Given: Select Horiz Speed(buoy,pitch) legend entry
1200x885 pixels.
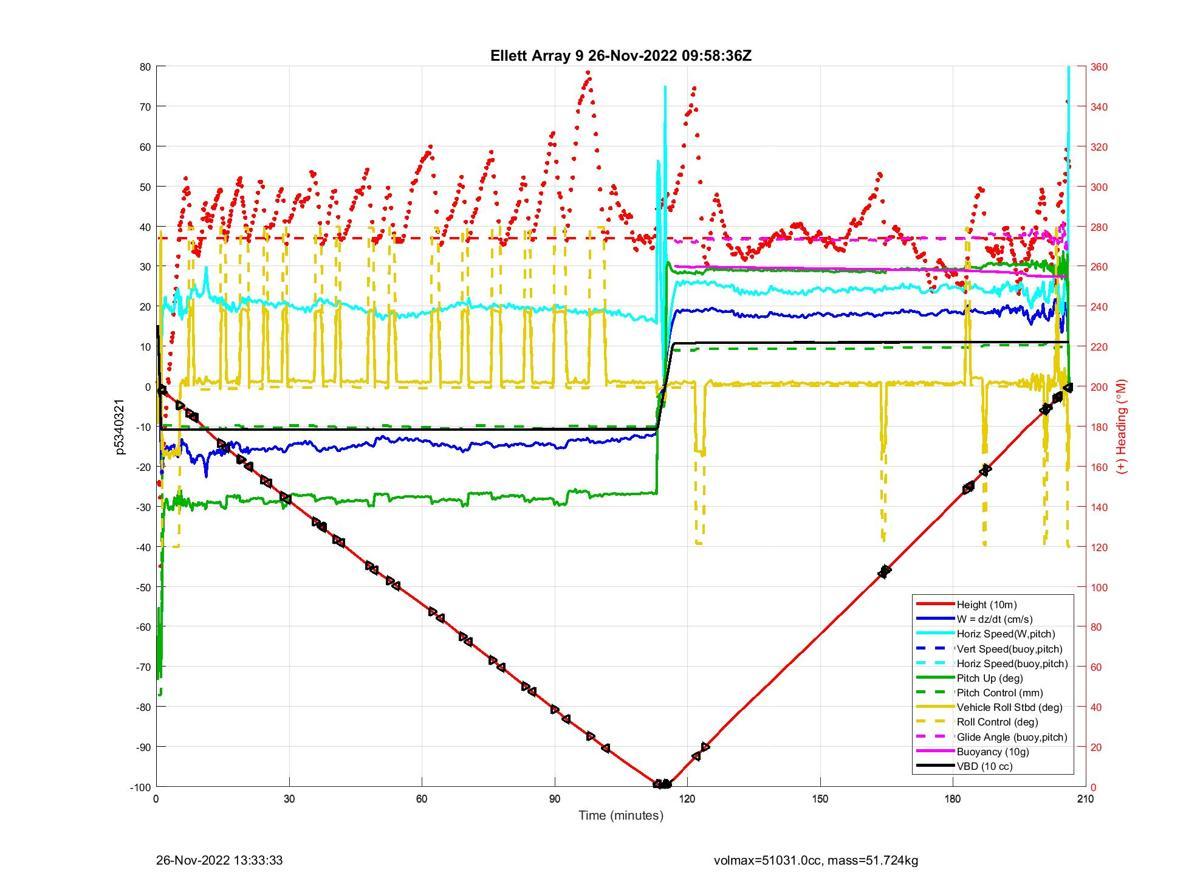Looking at the screenshot, I should pos(993,663).
